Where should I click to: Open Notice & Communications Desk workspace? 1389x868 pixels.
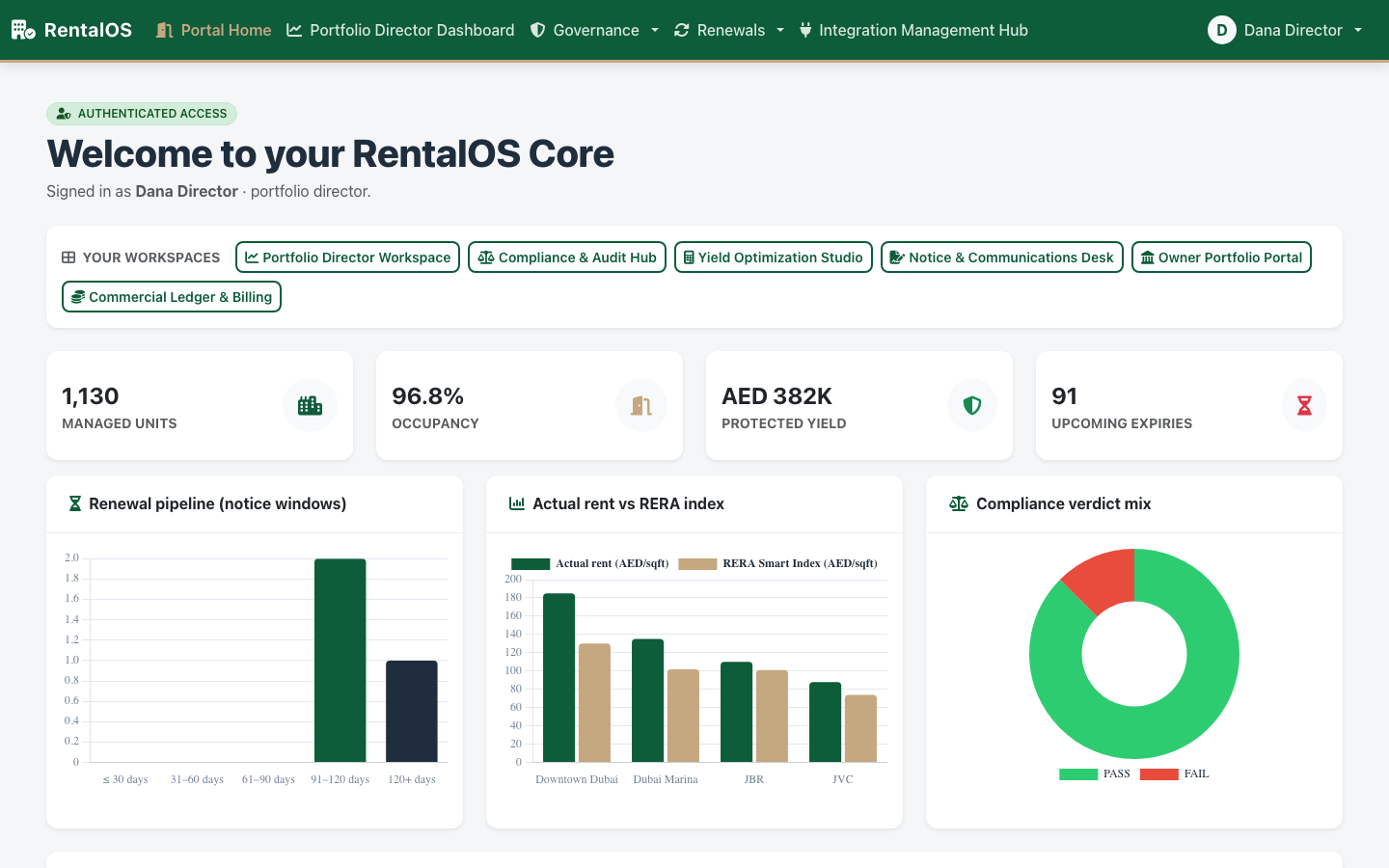click(x=1002, y=258)
